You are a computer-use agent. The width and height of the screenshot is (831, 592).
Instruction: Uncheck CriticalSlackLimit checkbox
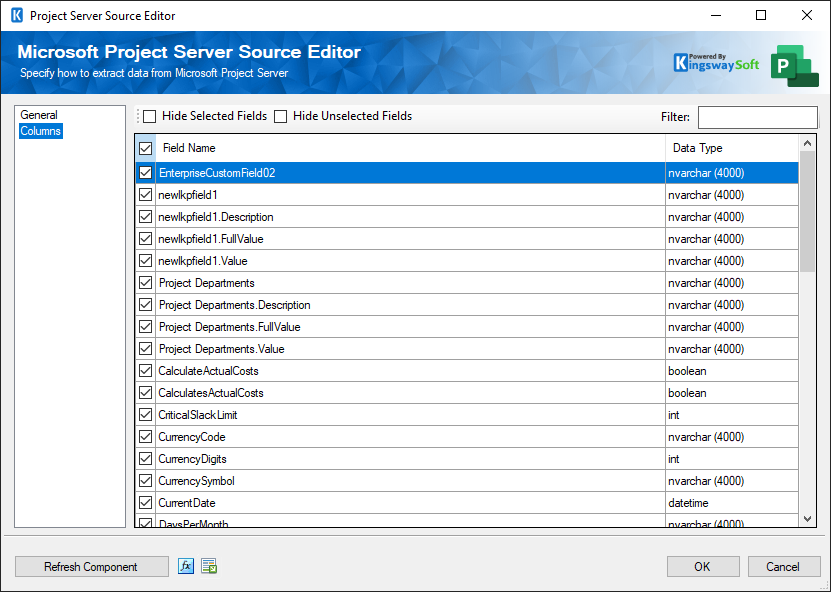pyautogui.click(x=145, y=415)
